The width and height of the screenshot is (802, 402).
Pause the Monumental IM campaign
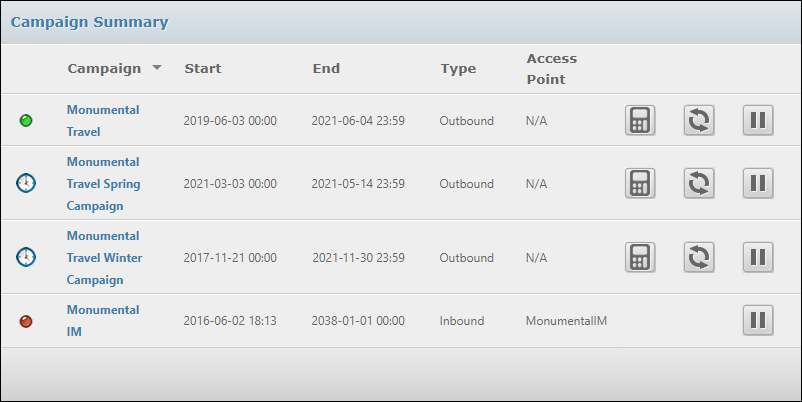pyautogui.click(x=758, y=321)
